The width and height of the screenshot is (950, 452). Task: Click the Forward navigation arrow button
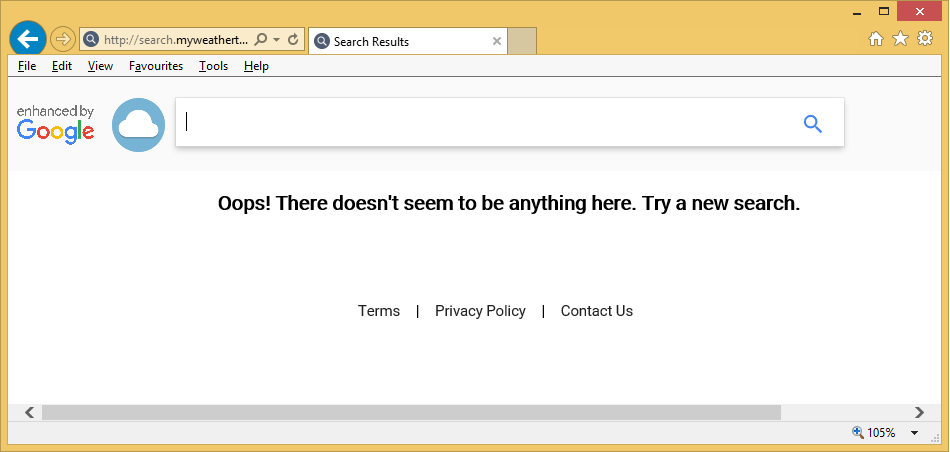pyautogui.click(x=62, y=40)
